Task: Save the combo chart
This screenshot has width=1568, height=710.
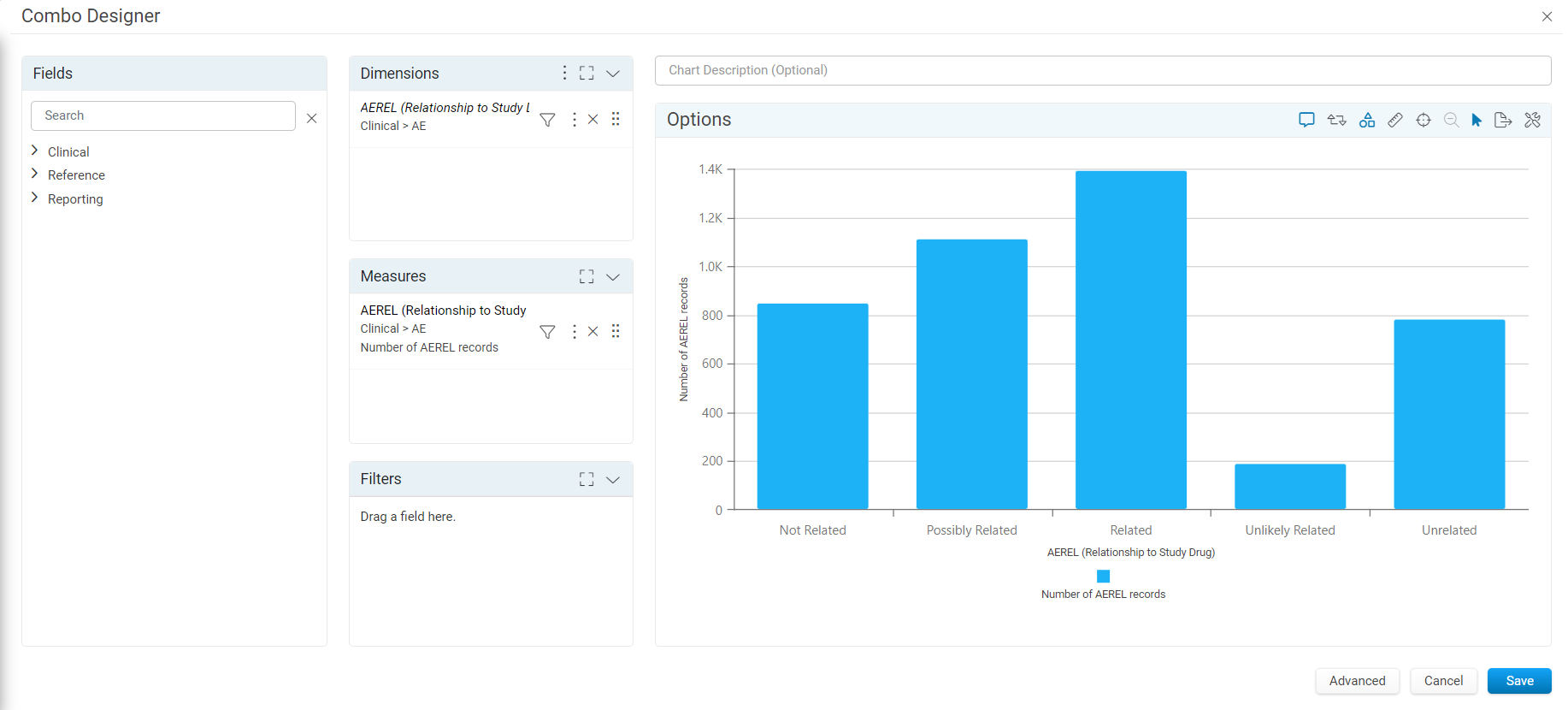Action: [1519, 681]
